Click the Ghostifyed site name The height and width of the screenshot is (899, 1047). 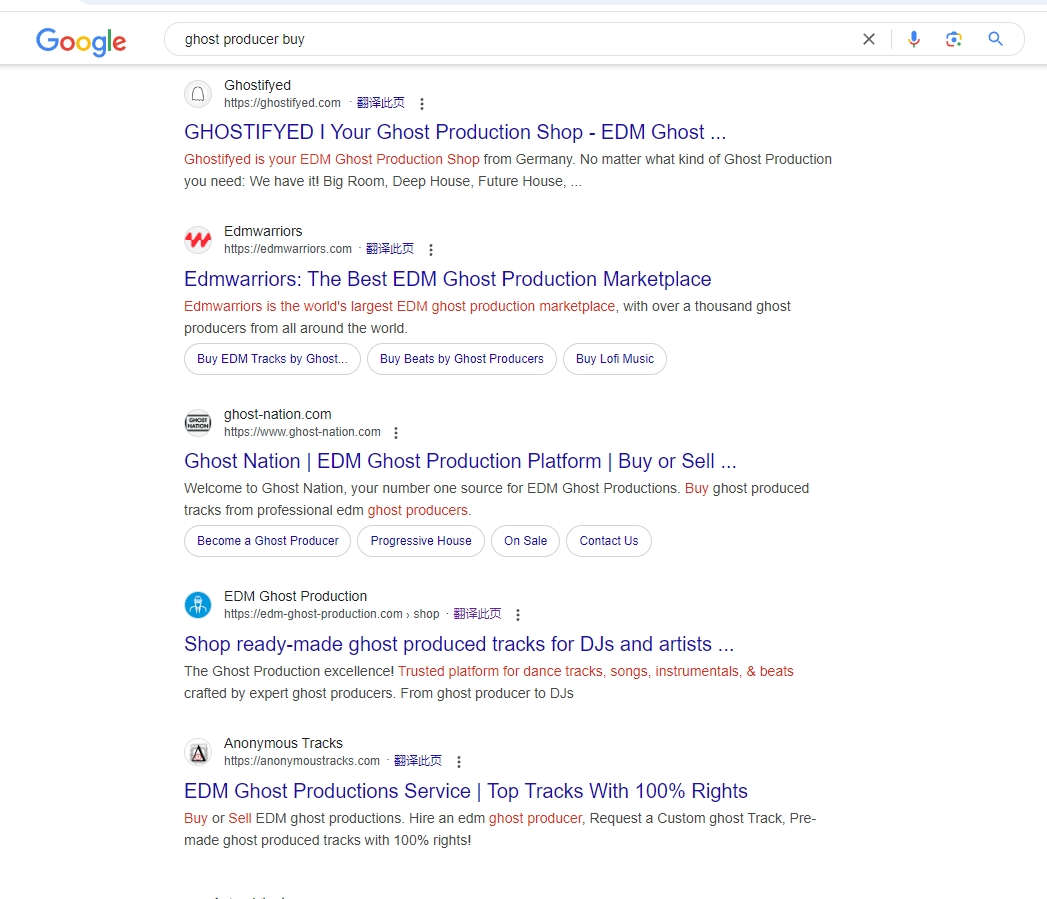(258, 85)
